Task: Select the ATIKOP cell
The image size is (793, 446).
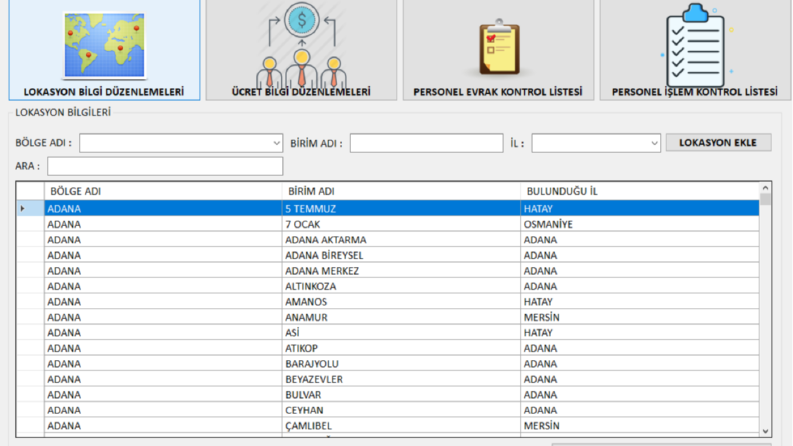Action: point(401,348)
